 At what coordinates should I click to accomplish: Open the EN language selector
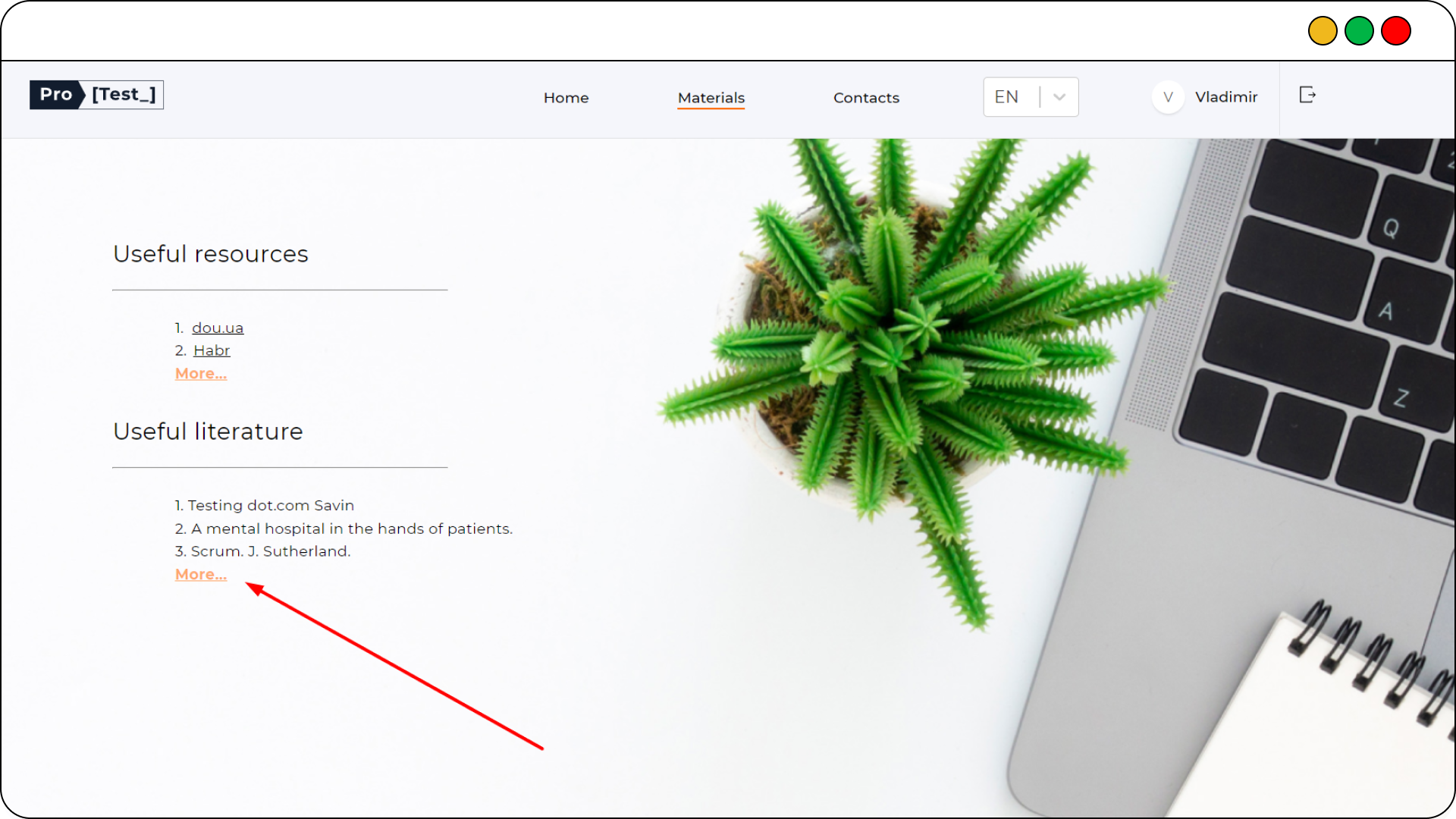click(x=1031, y=97)
